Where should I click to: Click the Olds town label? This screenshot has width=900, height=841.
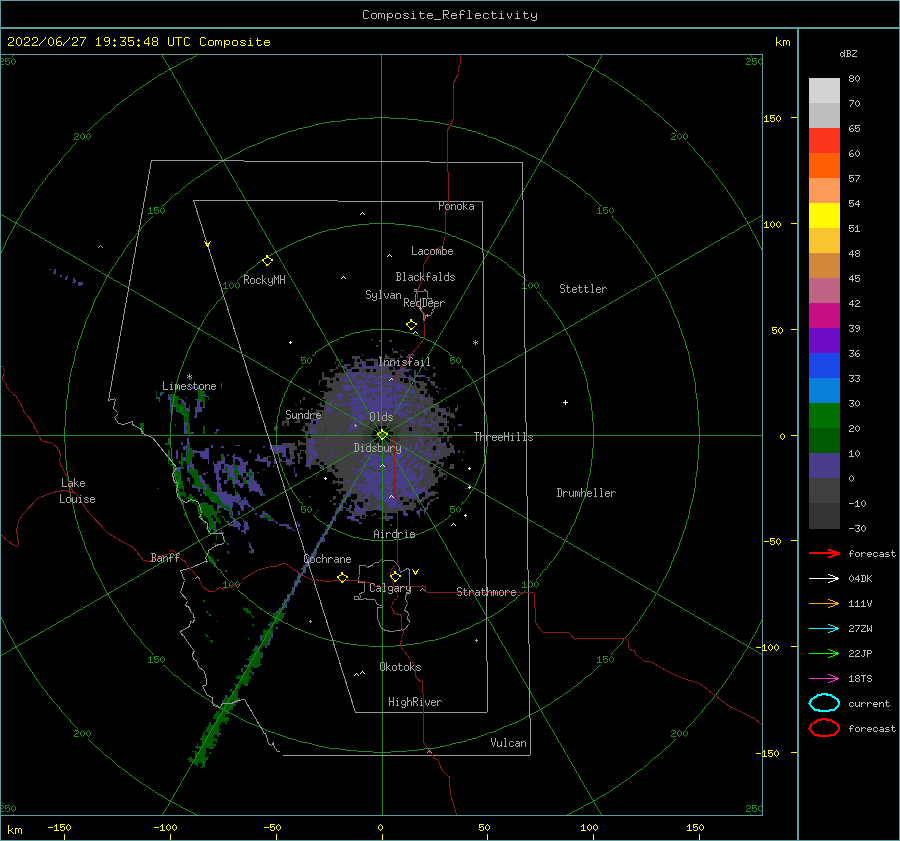coord(381,417)
